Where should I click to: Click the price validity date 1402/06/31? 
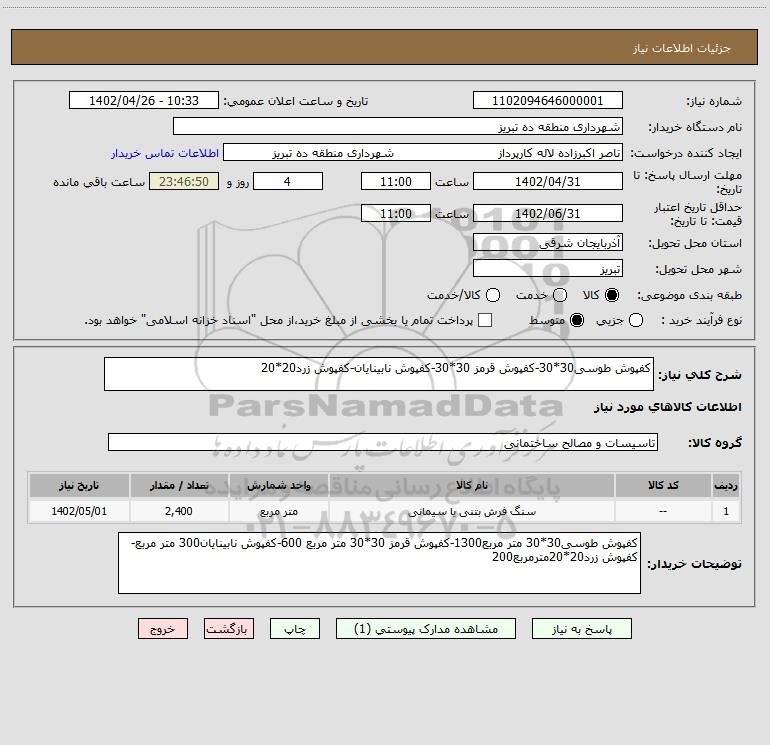548,213
